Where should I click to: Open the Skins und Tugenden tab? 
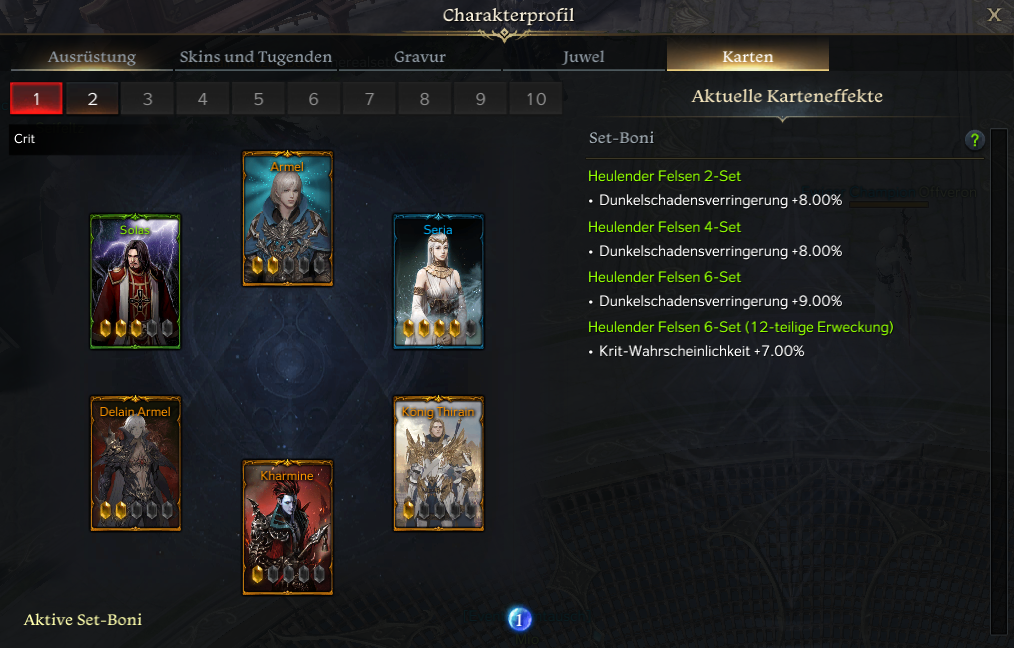coord(255,57)
